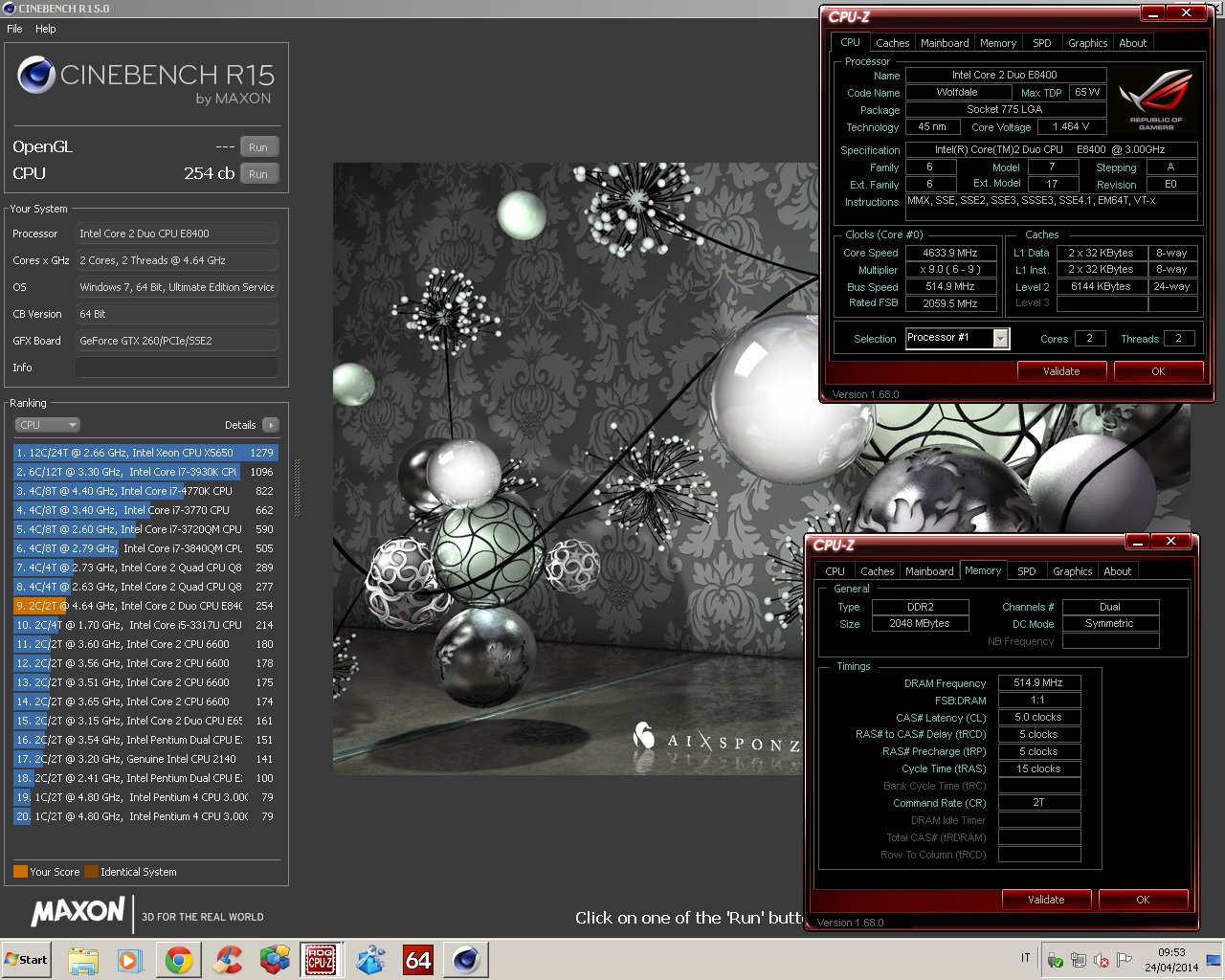The image size is (1225, 980).
Task: Click the blue puzzle-piece taskbar icon
Action: (x=370, y=960)
